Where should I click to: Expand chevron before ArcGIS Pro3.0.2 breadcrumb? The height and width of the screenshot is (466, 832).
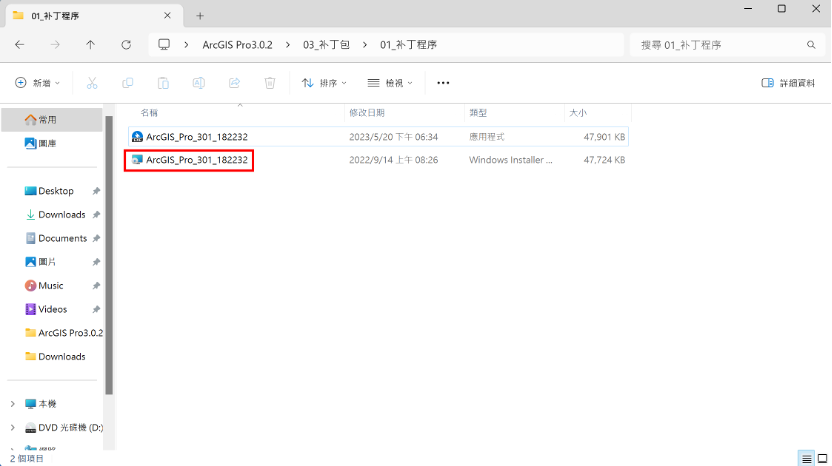click(x=186, y=45)
